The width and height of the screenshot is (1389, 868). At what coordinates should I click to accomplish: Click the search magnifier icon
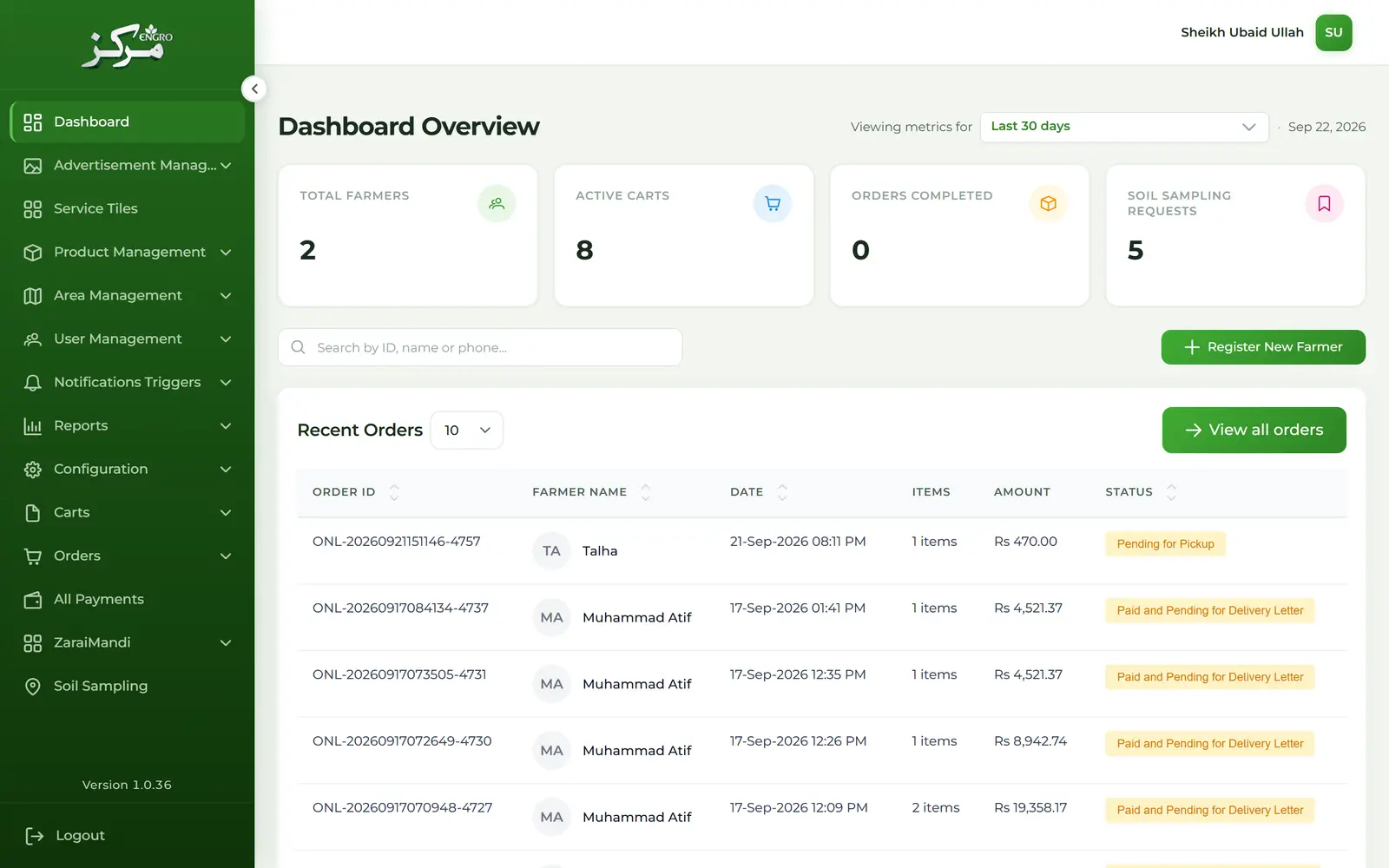coord(298,347)
